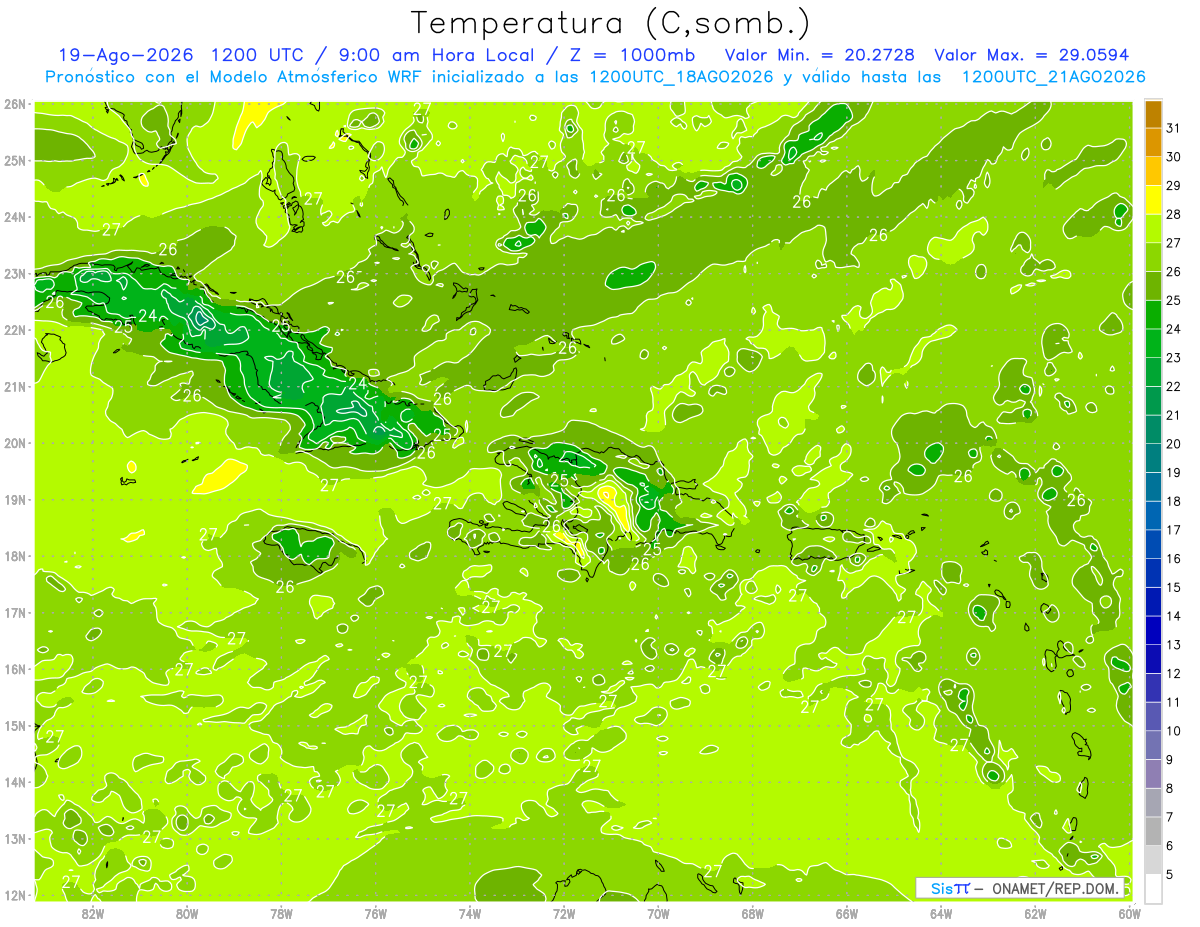Click the "23N" latitude axis label

coord(15,273)
